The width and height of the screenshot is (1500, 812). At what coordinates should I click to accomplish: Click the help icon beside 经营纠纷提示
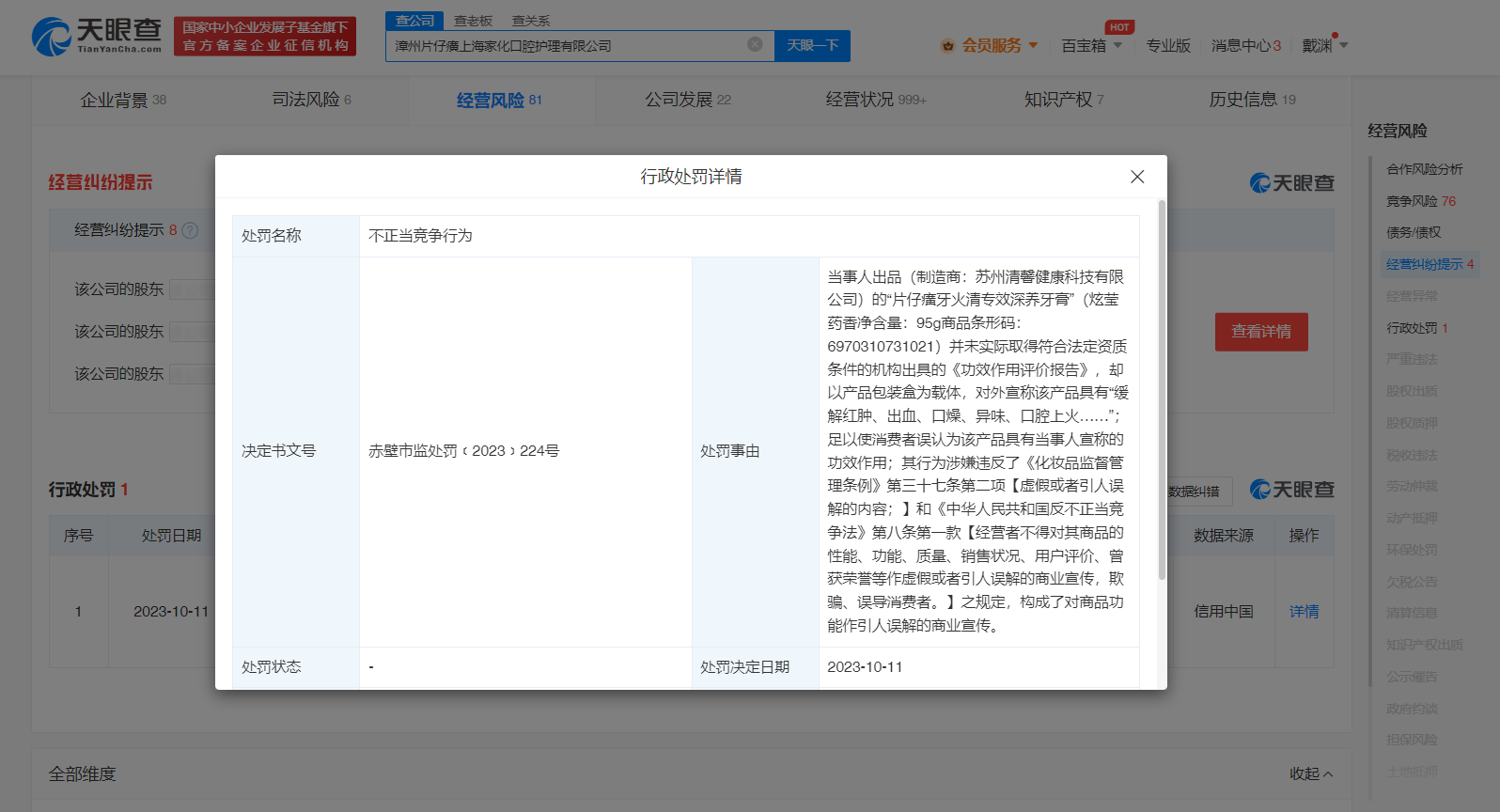[x=190, y=230]
